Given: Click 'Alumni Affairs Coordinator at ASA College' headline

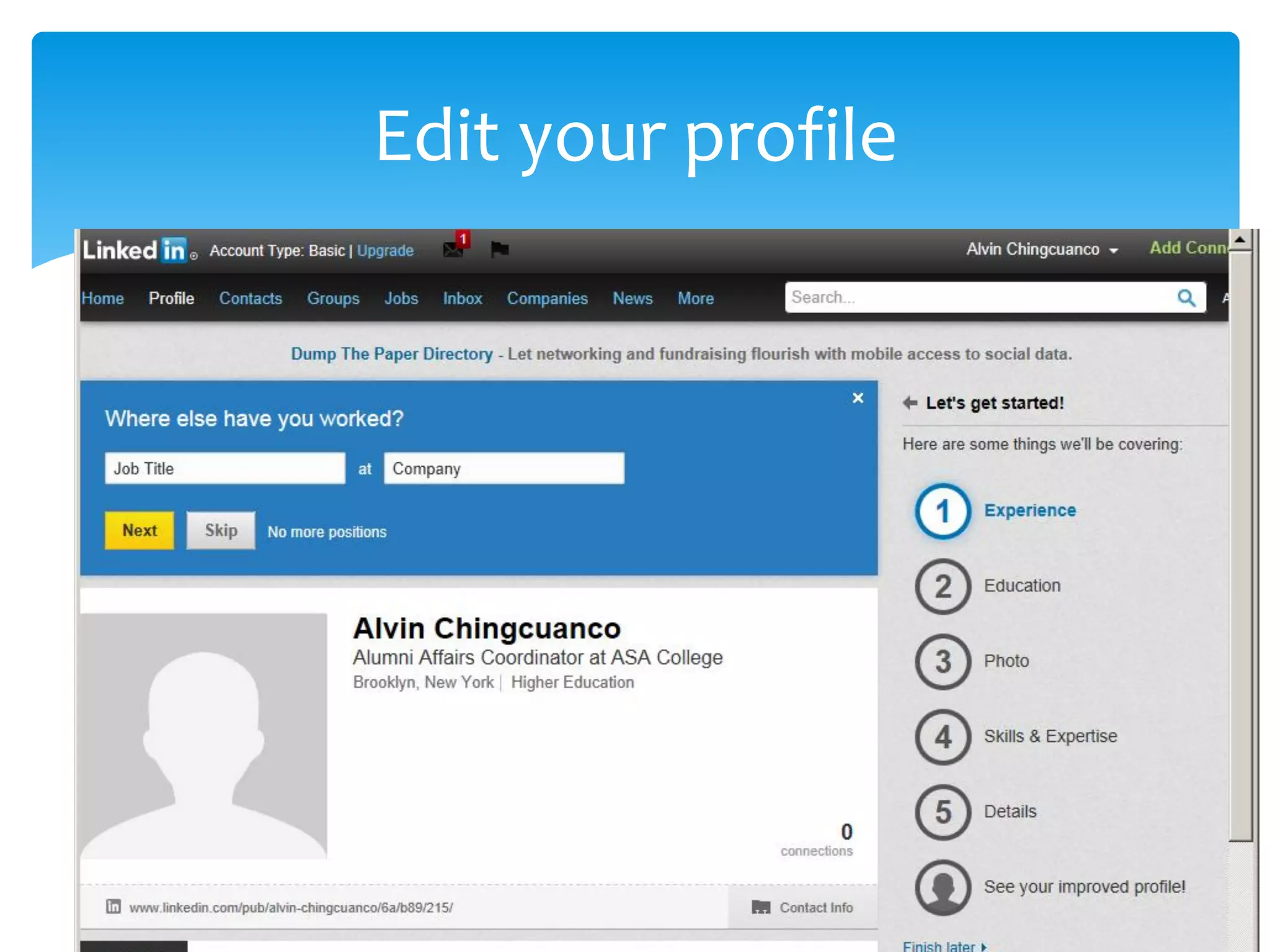Looking at the screenshot, I should (x=538, y=657).
